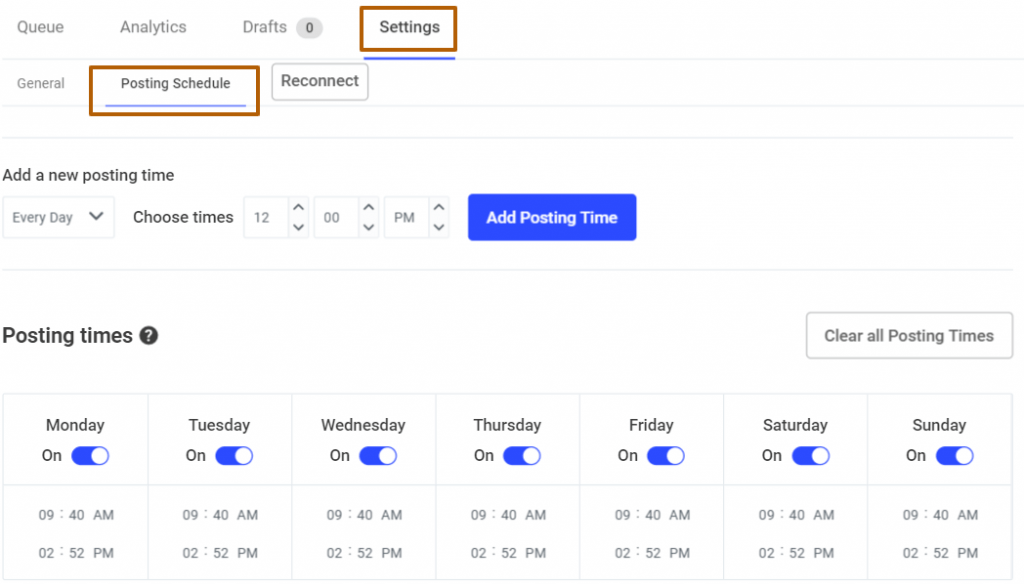Switch off Friday posting toggle
Screen dimensions: 1024x584
point(666,455)
